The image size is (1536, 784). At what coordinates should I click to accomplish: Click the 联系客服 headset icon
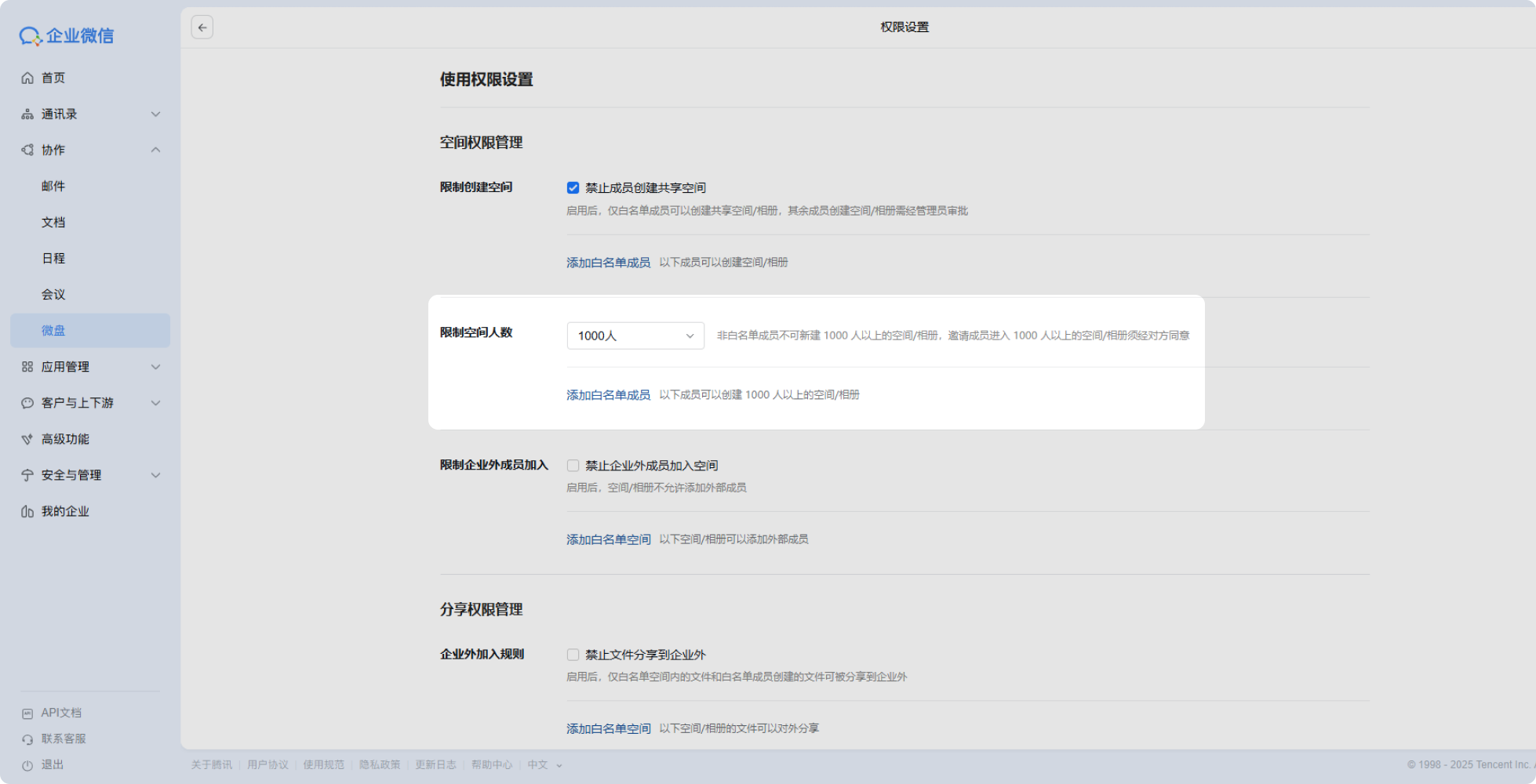tap(27, 739)
